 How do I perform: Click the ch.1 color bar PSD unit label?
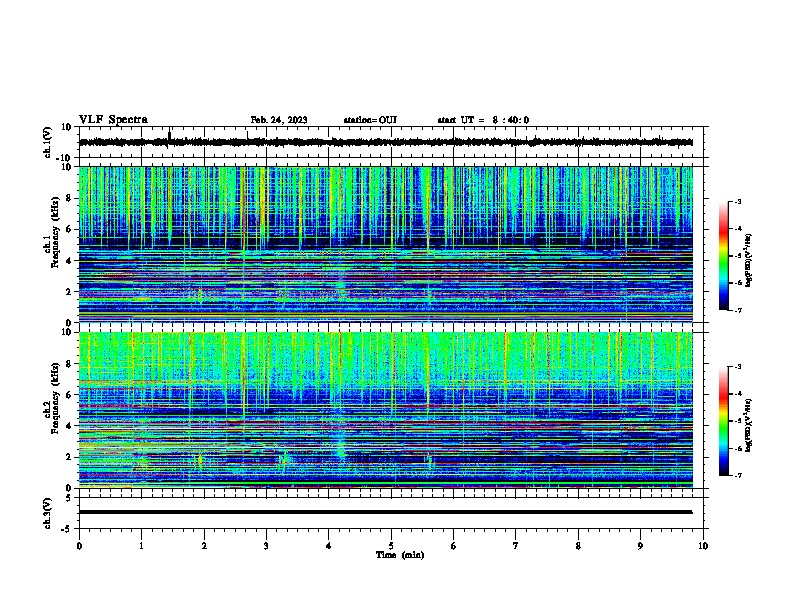(x=749, y=260)
